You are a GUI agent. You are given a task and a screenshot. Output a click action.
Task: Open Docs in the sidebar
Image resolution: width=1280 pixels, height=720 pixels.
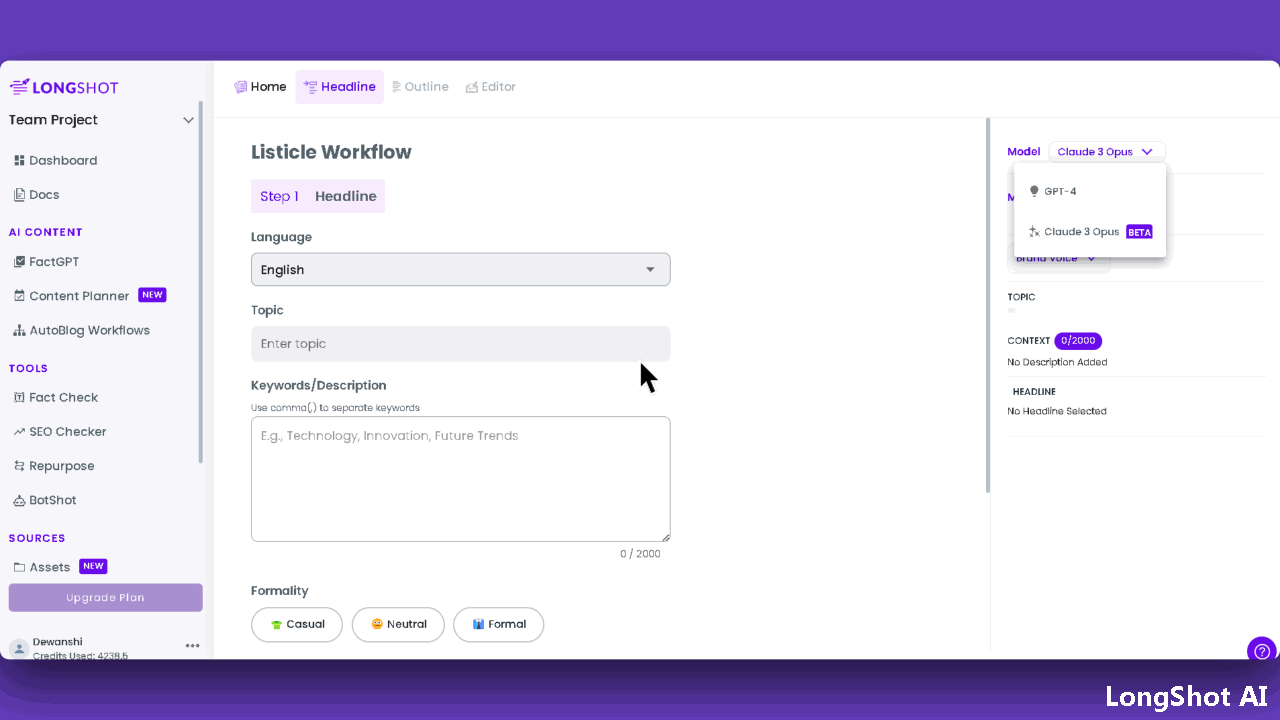click(x=36, y=195)
